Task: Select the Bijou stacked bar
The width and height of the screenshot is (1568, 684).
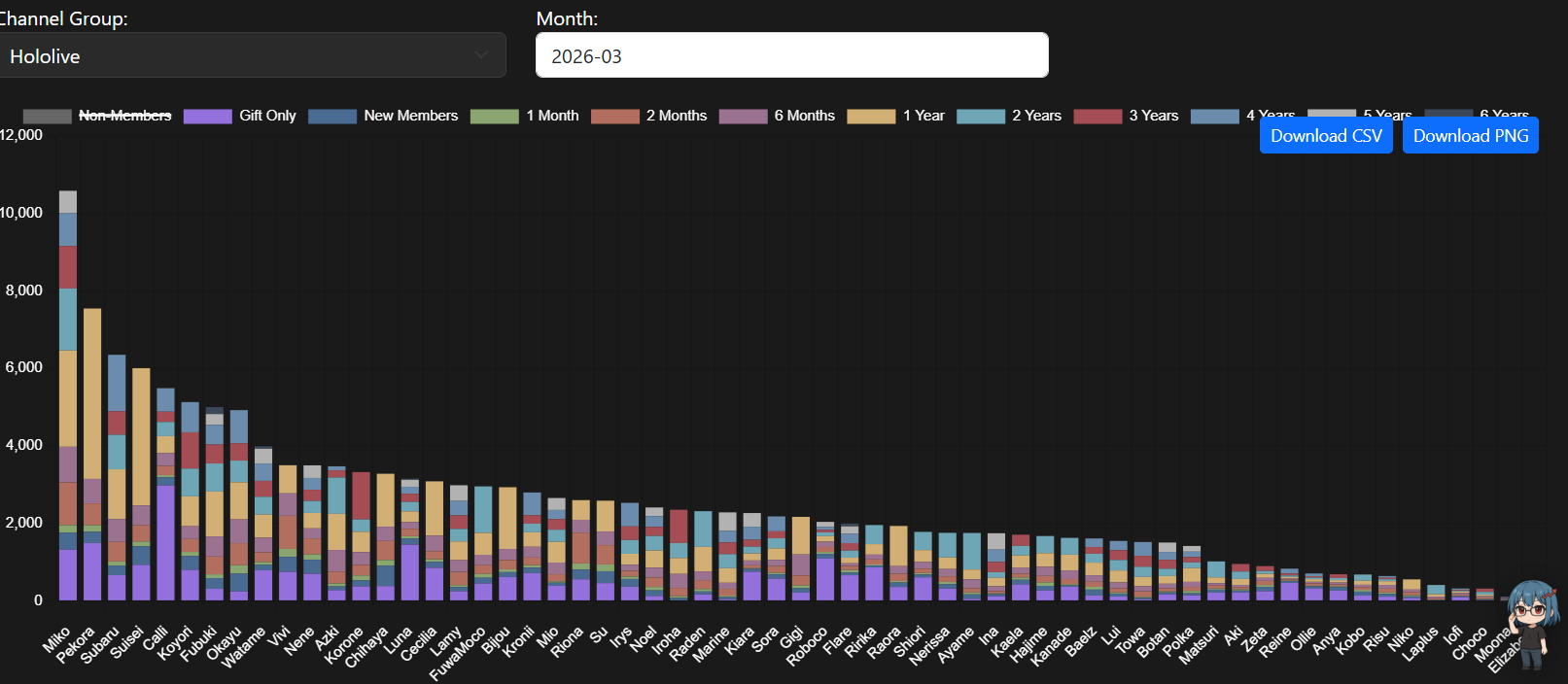Action: click(x=507, y=544)
